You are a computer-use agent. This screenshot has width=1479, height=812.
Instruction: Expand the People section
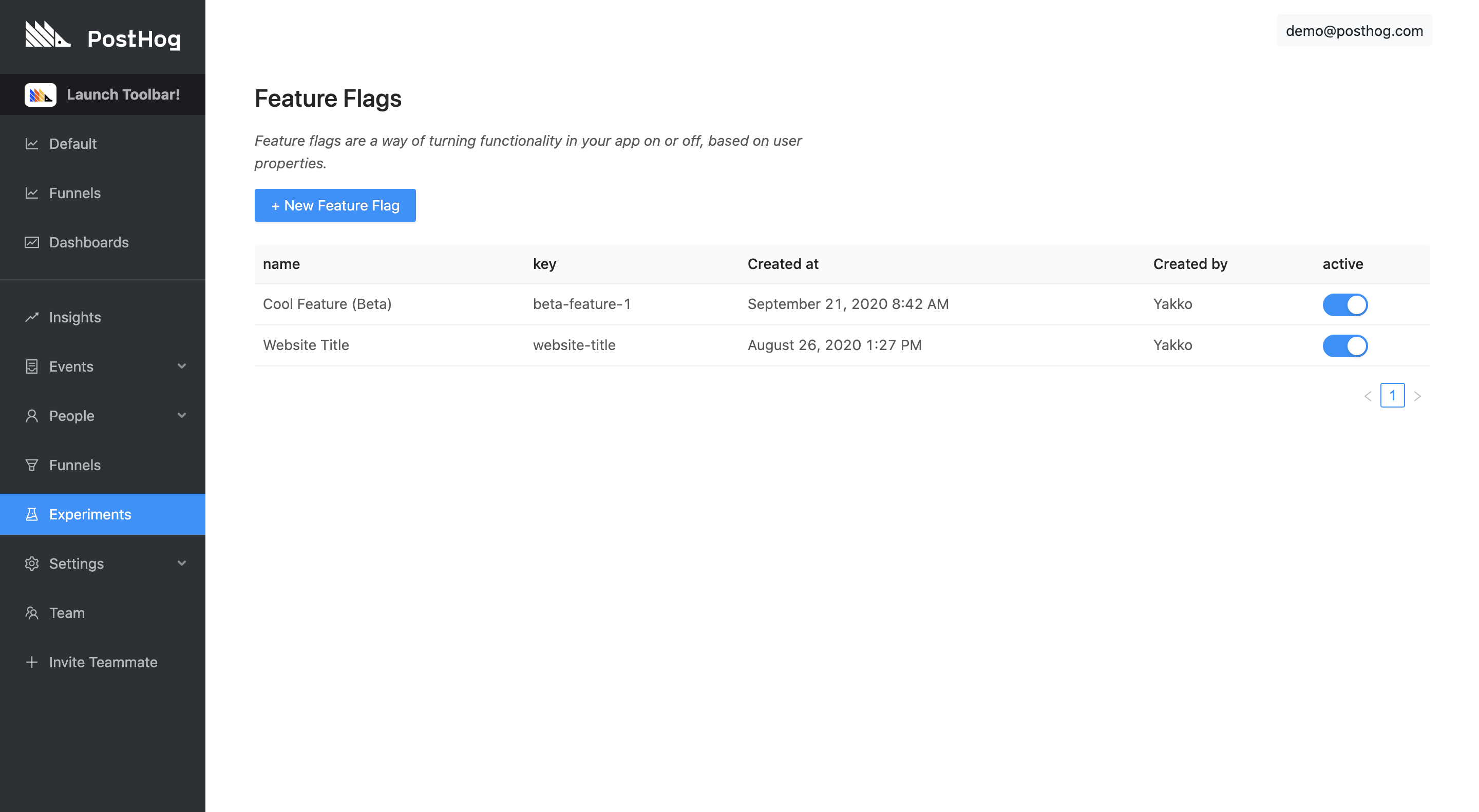(182, 415)
